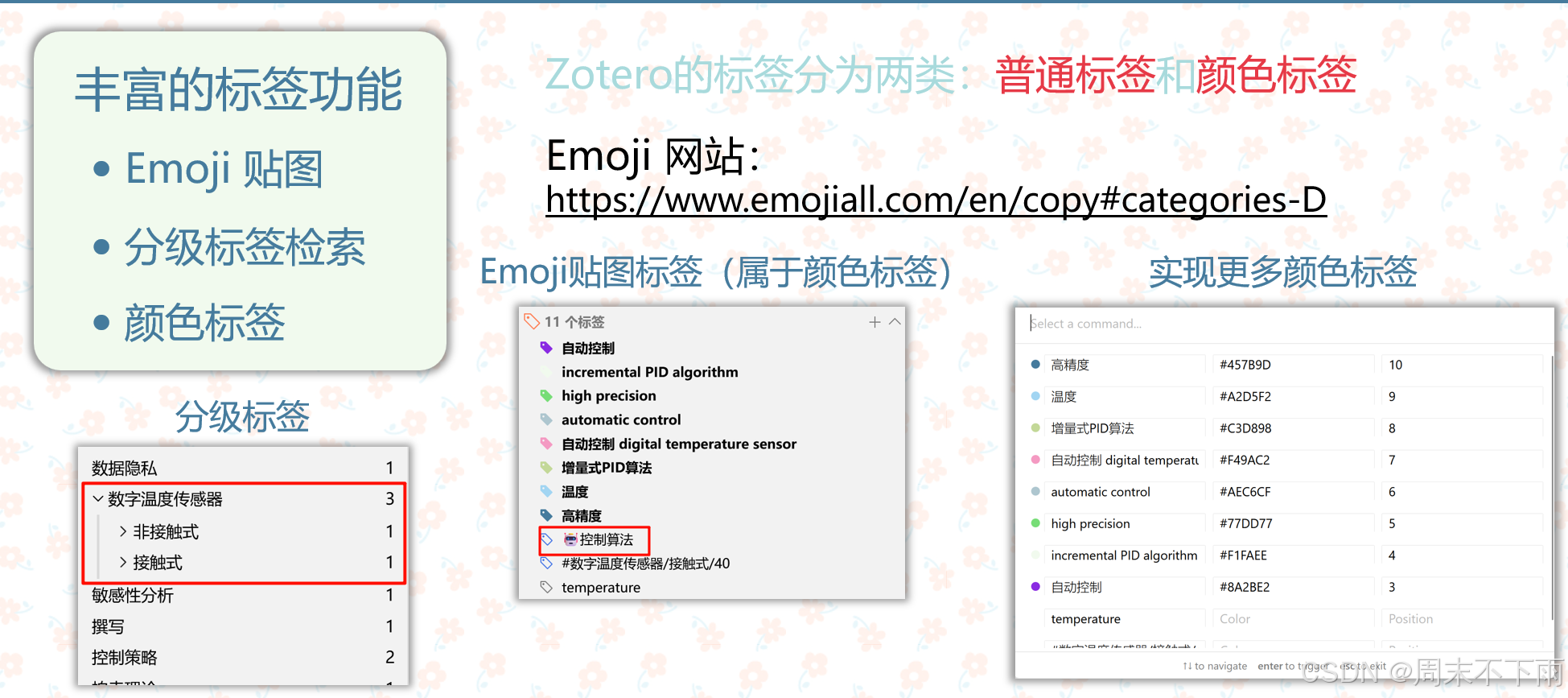This screenshot has height=698, width=1568.
Task: Select the 敏感性分析 row in tag tree
Action: pos(243,595)
